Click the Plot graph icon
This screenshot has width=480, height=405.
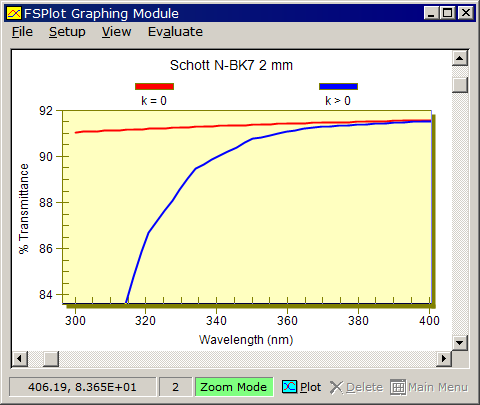coord(289,387)
